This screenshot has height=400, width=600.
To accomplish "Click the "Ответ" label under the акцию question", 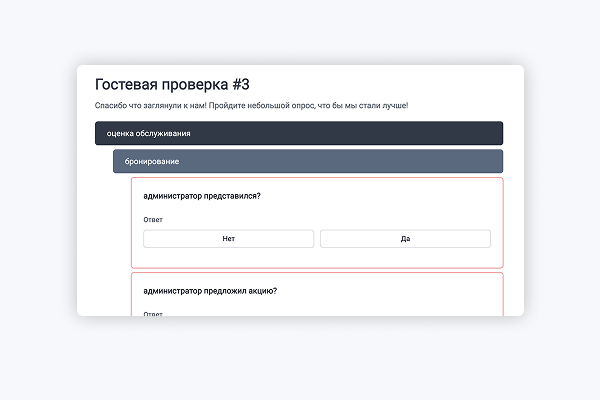I will [x=153, y=313].
